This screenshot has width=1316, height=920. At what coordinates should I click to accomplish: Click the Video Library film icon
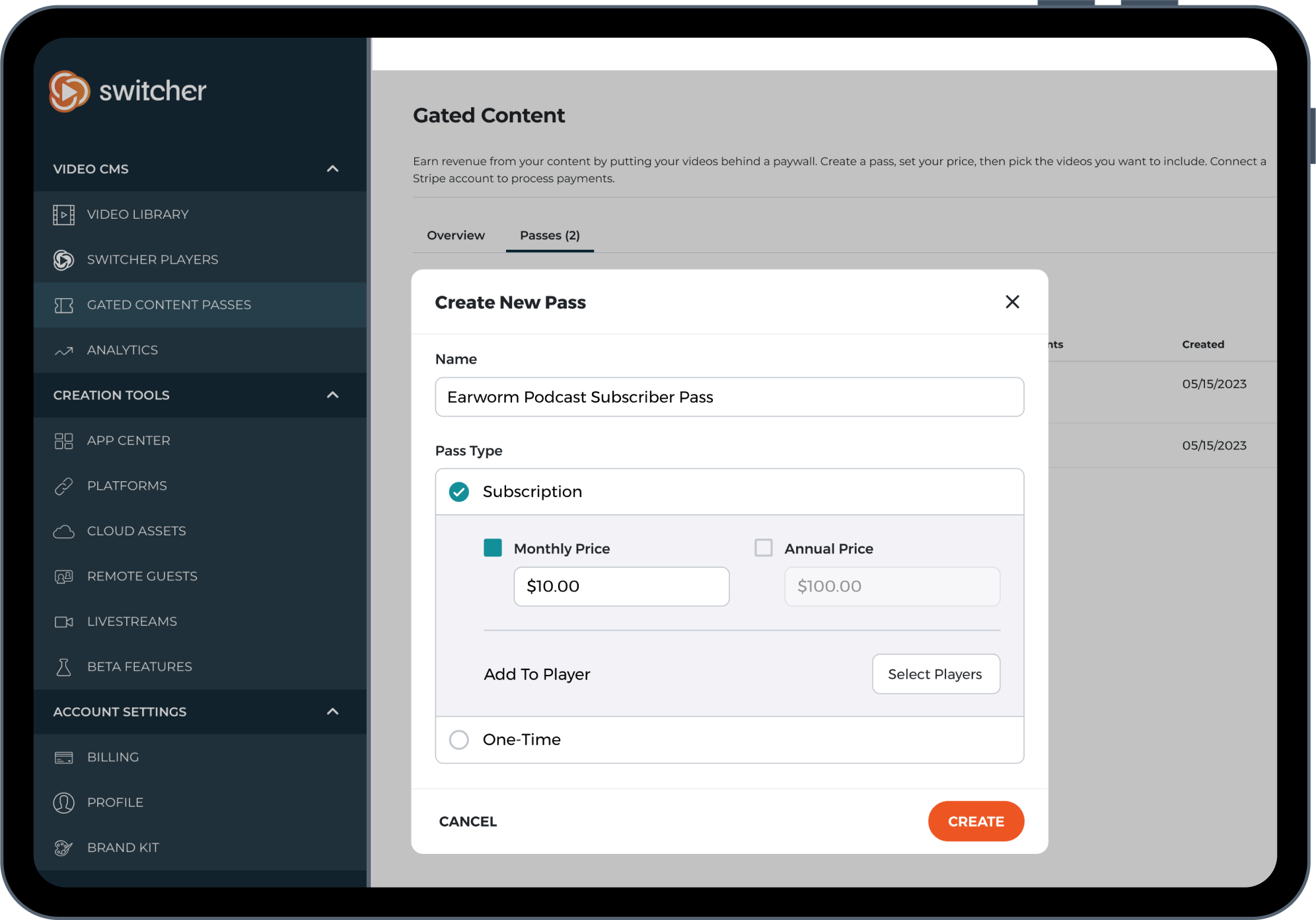point(63,215)
